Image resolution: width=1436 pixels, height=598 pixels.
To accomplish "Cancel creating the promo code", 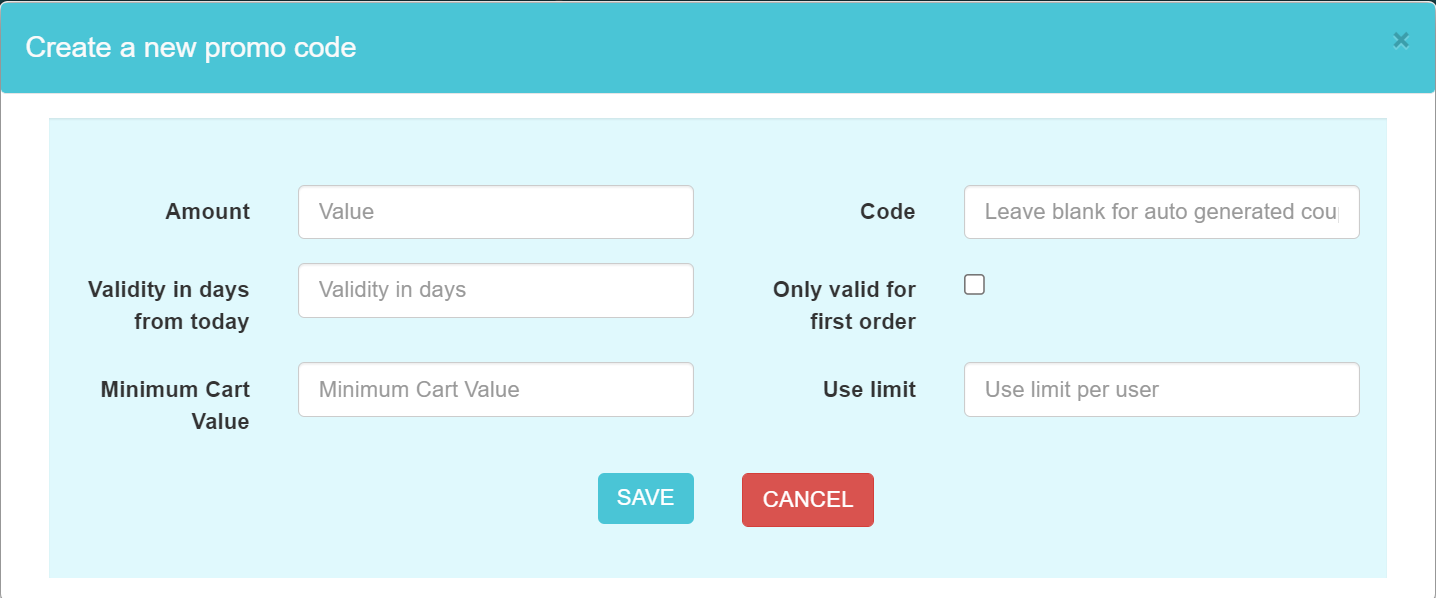I will (x=808, y=499).
